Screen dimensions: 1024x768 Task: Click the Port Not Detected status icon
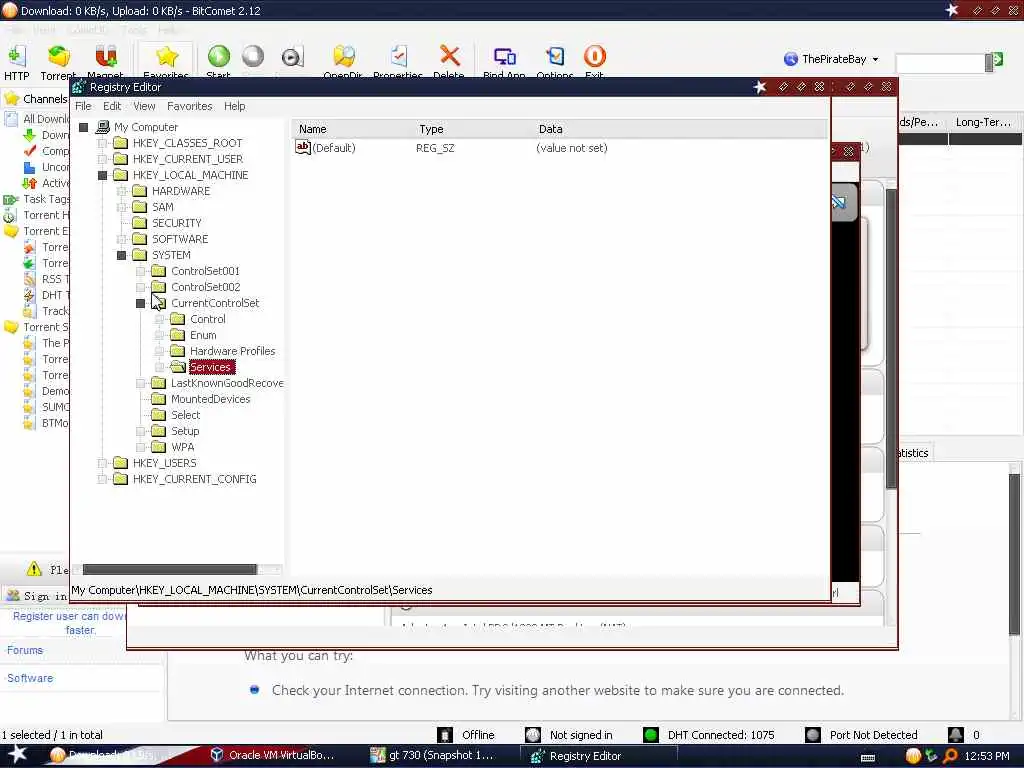pos(812,735)
